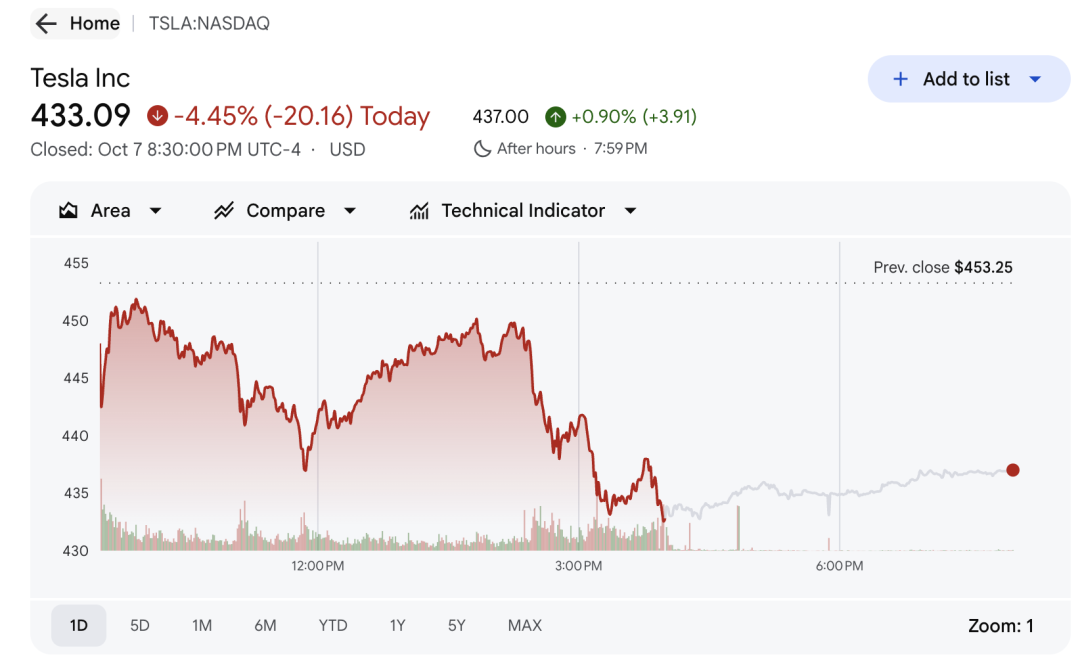This screenshot has width=1080, height=665.
Task: Click the Area chart type icon
Action: [x=69, y=211]
